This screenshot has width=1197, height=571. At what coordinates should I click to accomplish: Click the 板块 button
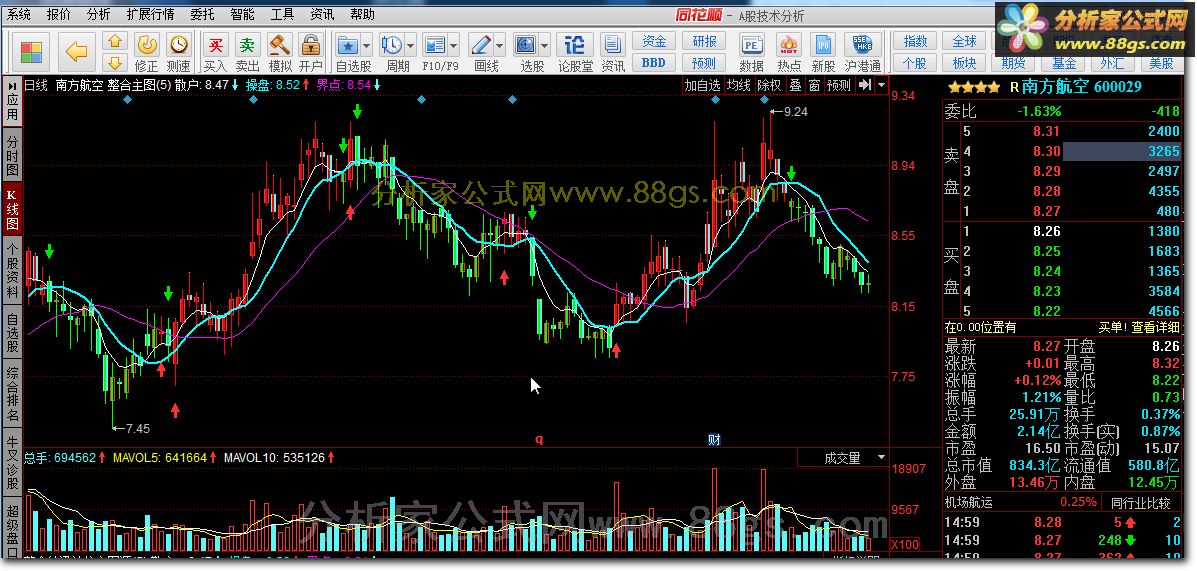[964, 63]
